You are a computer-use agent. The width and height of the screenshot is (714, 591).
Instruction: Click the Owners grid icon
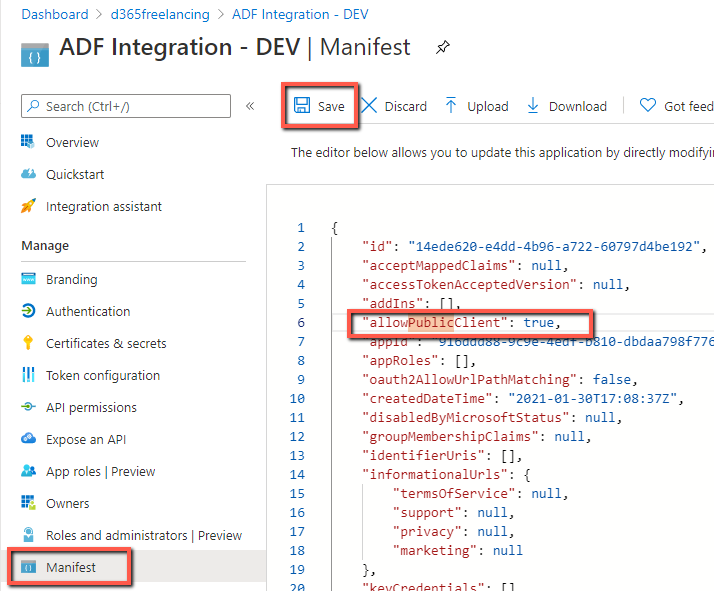click(x=28, y=503)
